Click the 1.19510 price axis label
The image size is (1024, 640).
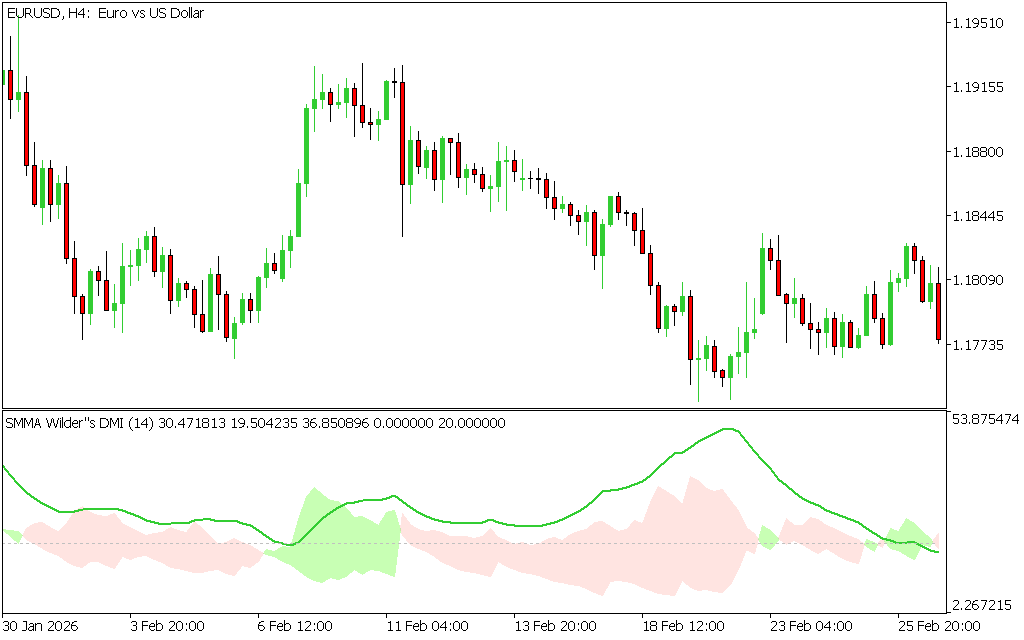[981, 23]
